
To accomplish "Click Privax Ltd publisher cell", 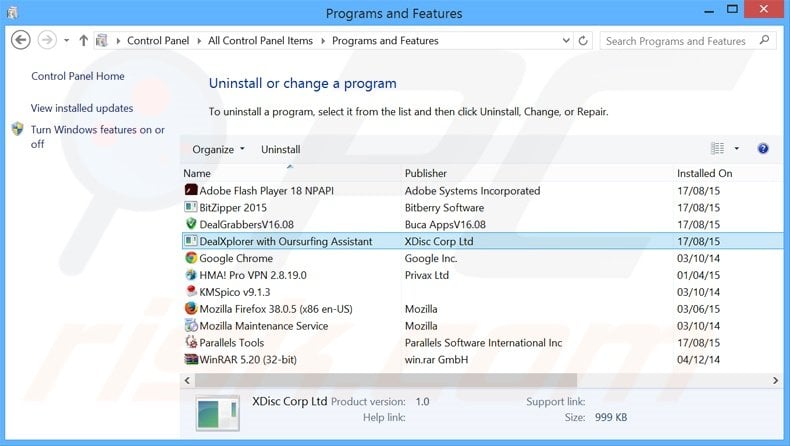I will [x=426, y=275].
